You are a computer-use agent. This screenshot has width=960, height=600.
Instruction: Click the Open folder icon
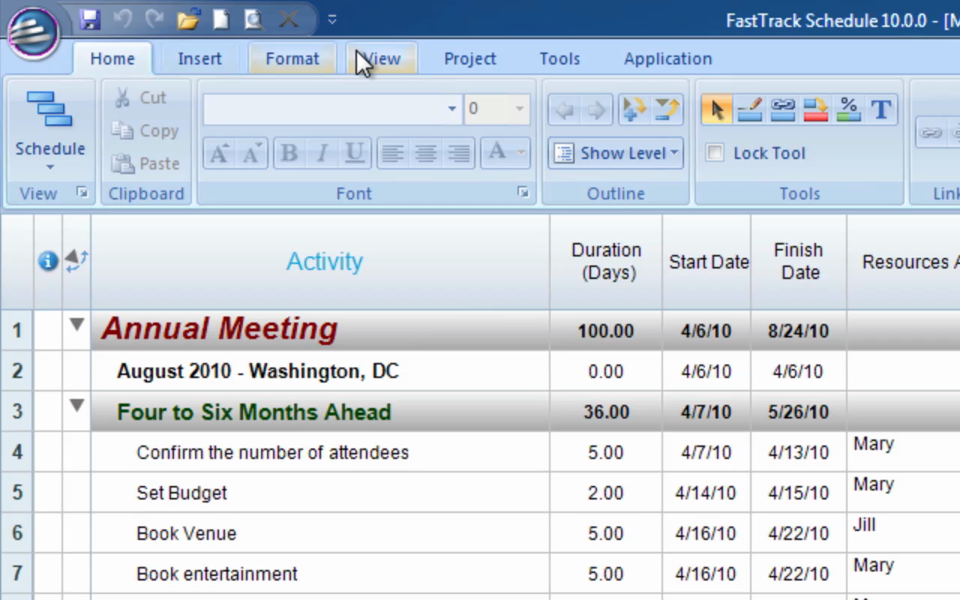(188, 20)
